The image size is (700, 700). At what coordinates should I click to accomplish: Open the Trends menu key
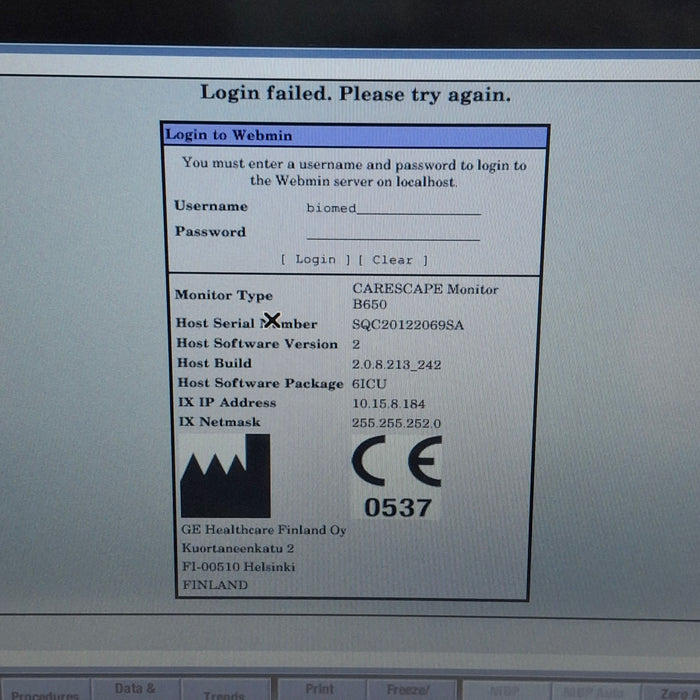(224, 694)
